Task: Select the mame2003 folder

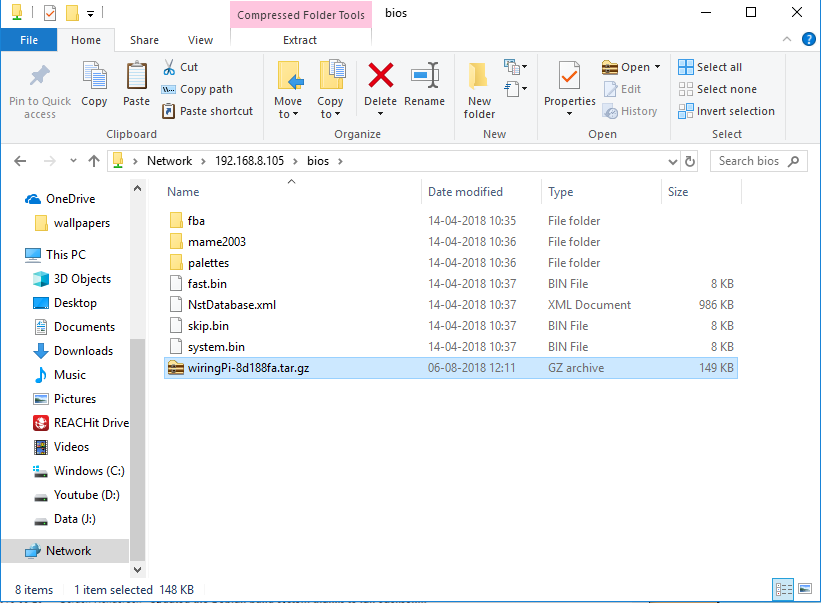Action: pos(450,242)
